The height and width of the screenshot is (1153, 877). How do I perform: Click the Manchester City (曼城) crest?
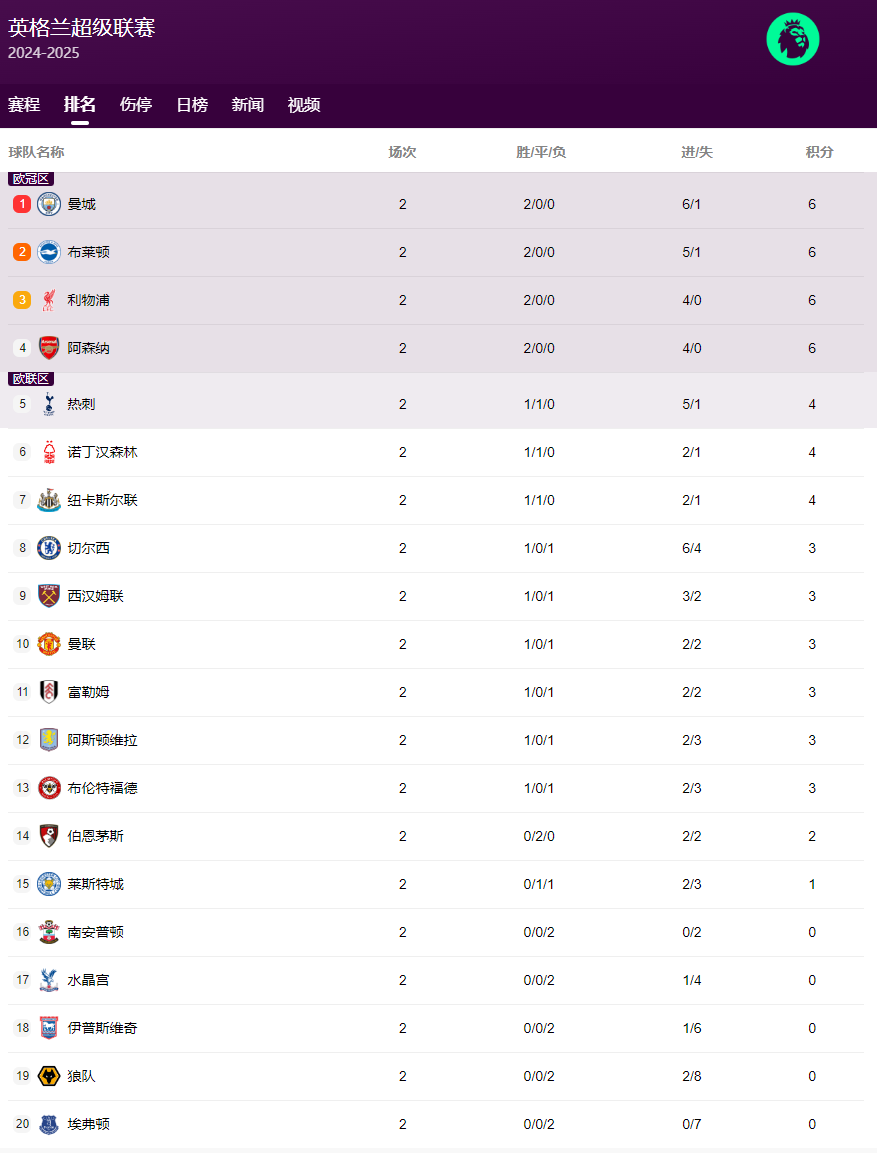49,204
